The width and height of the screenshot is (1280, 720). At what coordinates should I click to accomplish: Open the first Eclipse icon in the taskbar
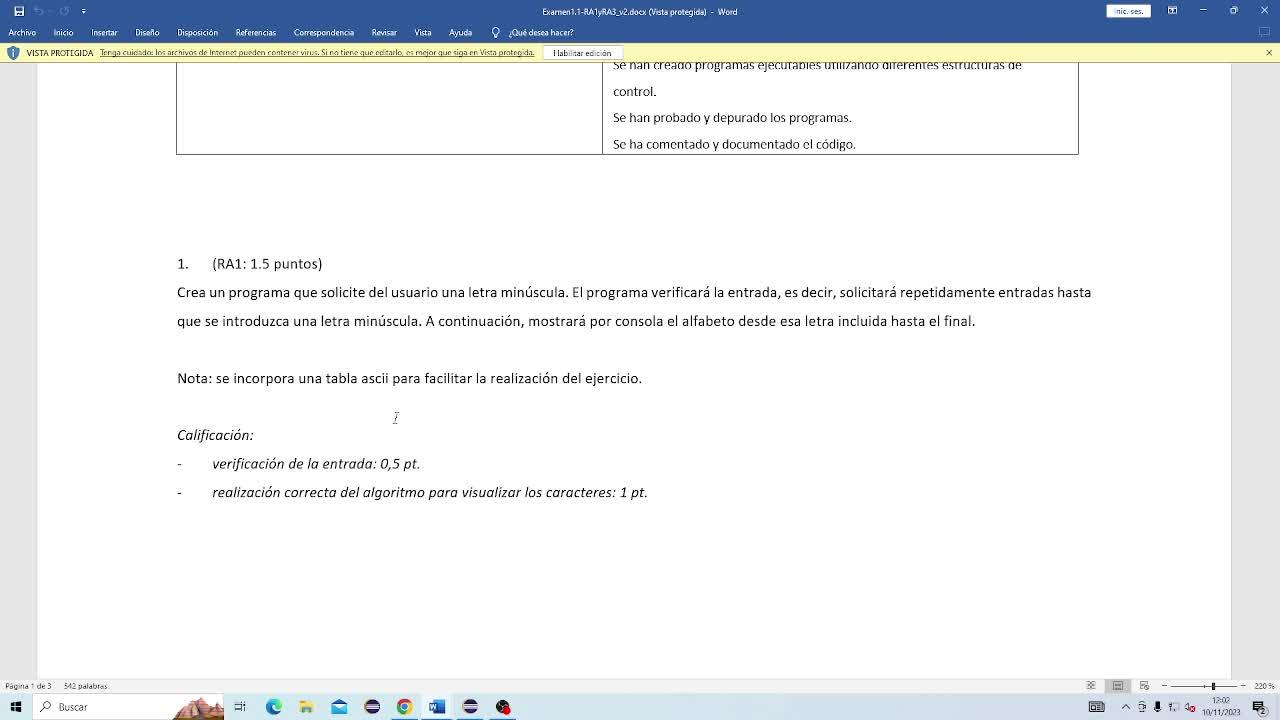click(x=372, y=707)
